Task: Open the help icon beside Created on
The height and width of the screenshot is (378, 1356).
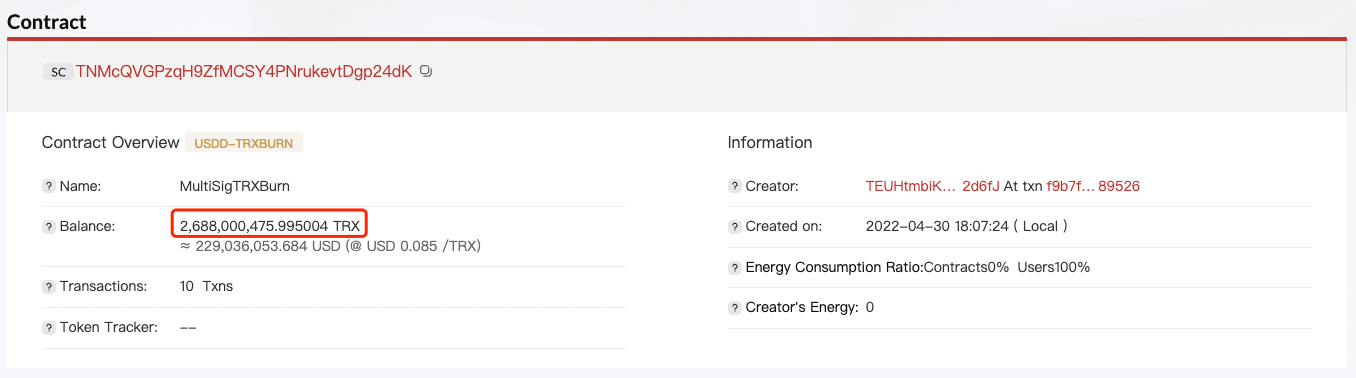Action: [734, 227]
